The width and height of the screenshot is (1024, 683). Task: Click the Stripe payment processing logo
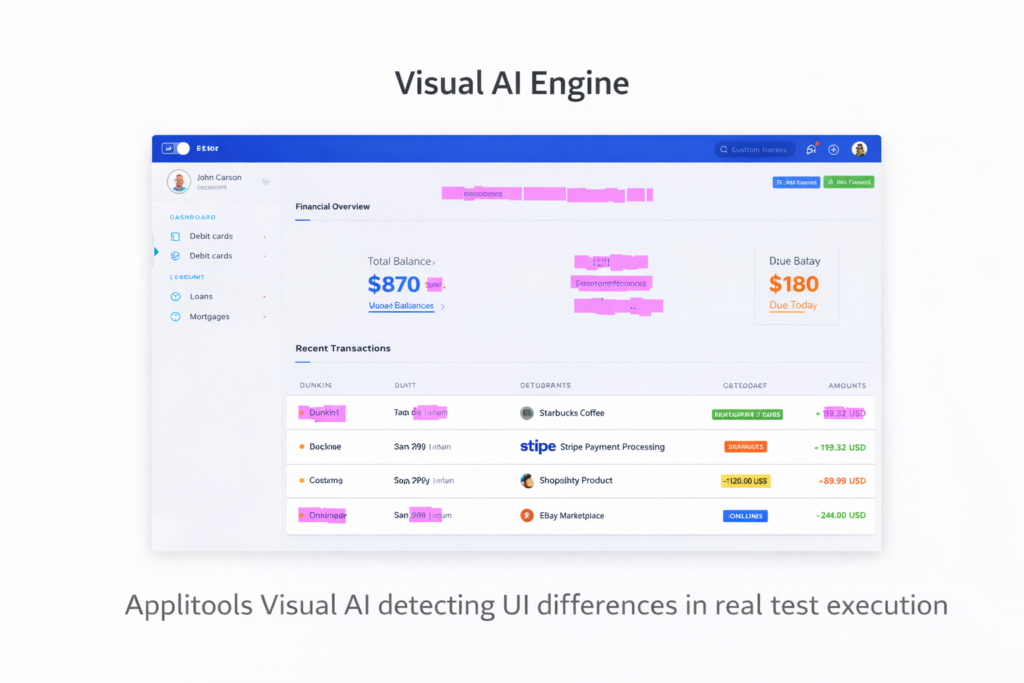[x=538, y=447]
